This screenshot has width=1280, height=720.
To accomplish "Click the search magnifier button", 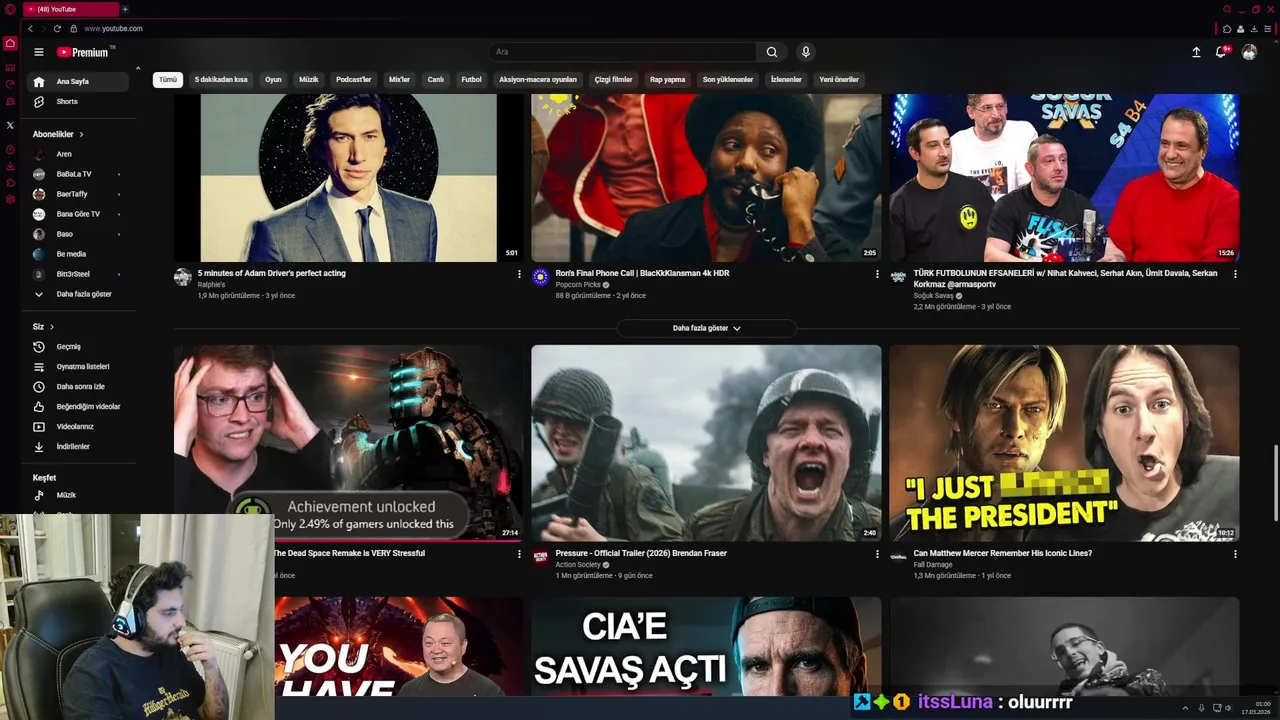I will pos(772,52).
